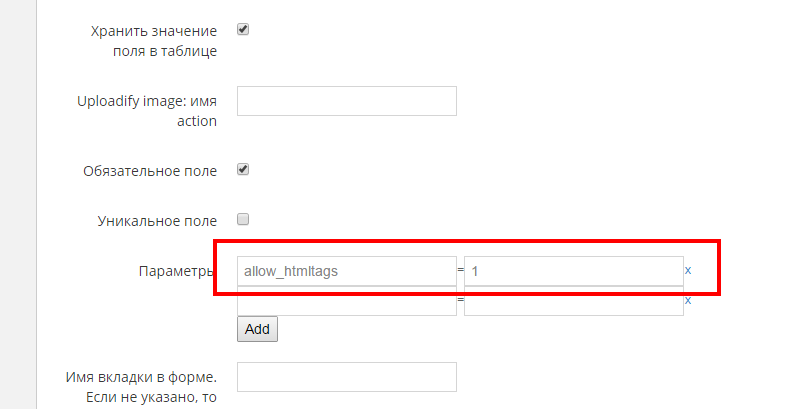Click the equals sign in allow_htmltags row
Screen dimensions: 796x409
(x=460, y=270)
